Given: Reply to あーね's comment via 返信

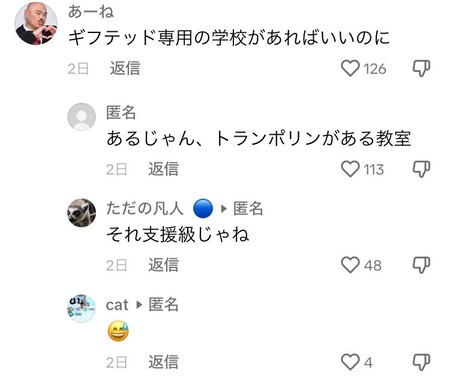Looking at the screenshot, I should 125,68.
